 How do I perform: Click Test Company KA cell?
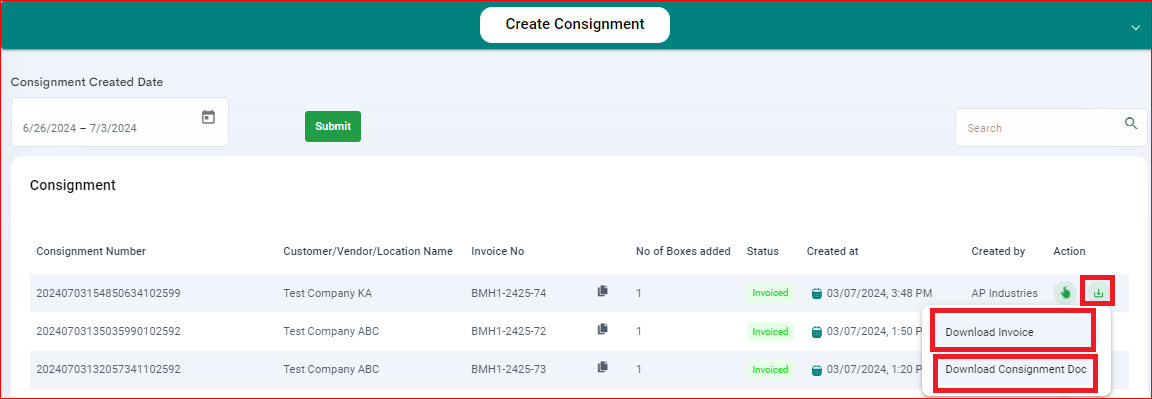click(x=327, y=293)
